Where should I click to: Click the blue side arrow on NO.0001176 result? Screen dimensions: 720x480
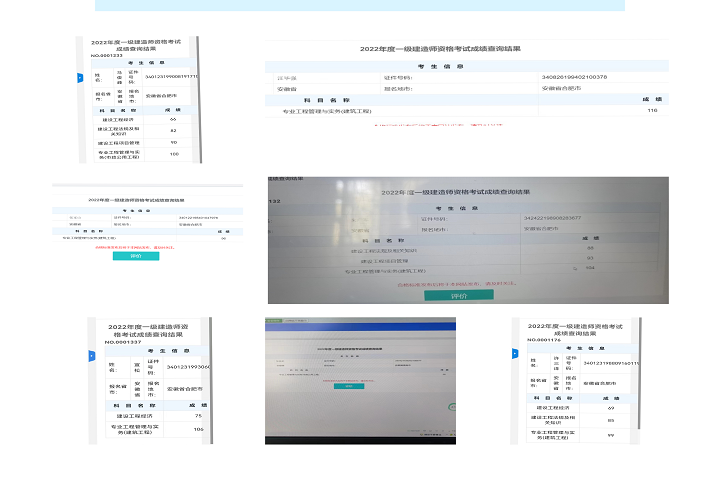coord(515,352)
